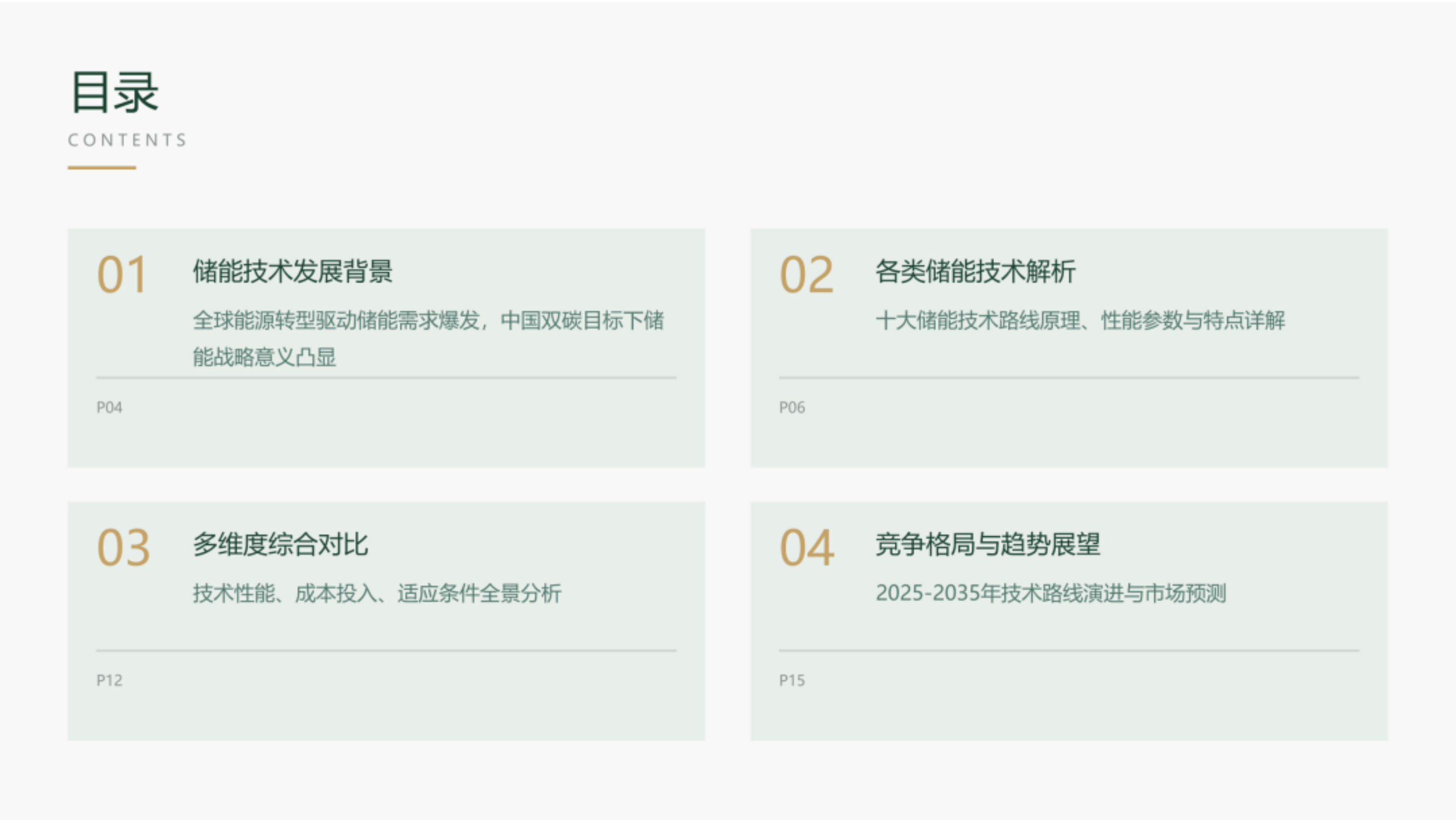Click description starting 全球能源转型驱动储能需求爆发

coord(428,338)
